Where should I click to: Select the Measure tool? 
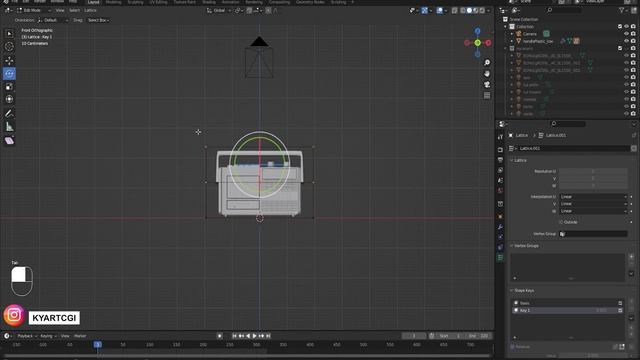(x=9, y=127)
